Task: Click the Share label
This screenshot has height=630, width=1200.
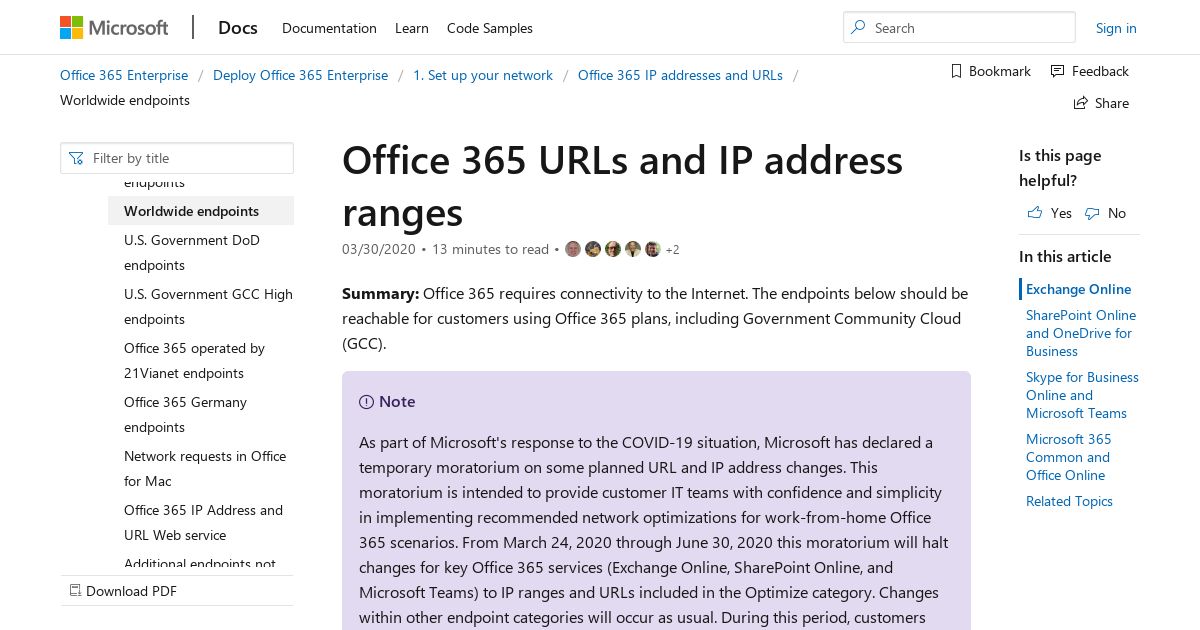Action: click(1112, 103)
